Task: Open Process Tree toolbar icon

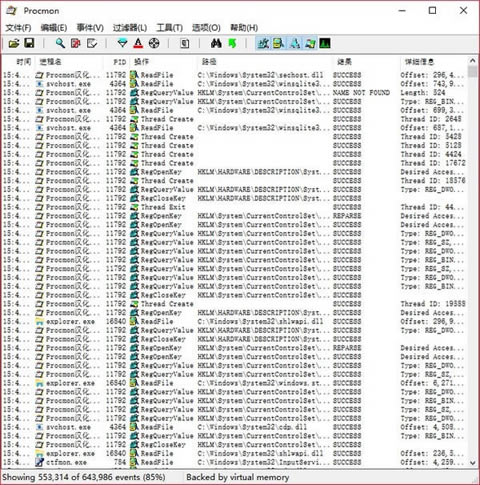Action: pos(184,43)
